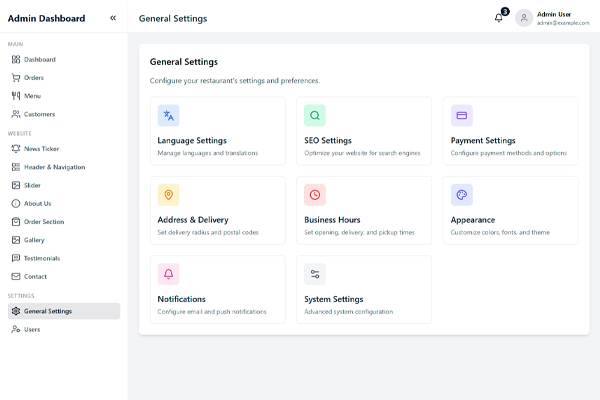Image resolution: width=600 pixels, height=400 pixels.
Task: Click 'Manage languages and translations' text
Action: [208, 153]
